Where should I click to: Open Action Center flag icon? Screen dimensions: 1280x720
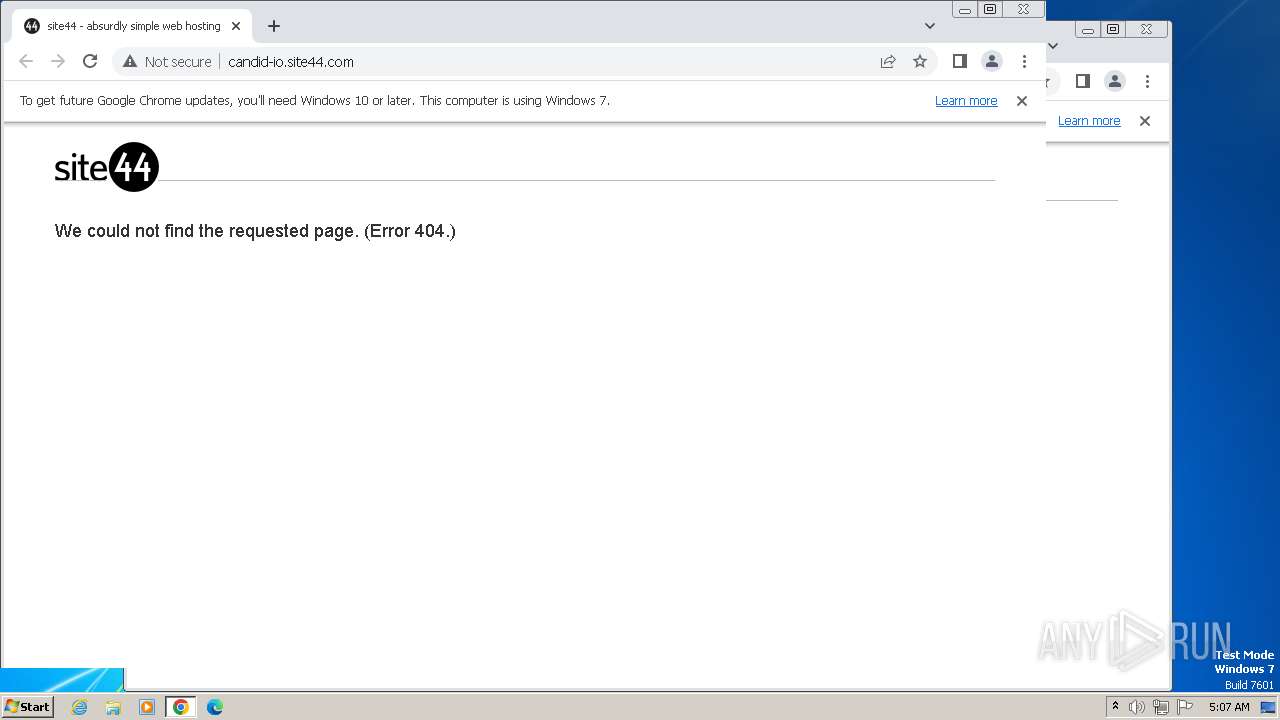point(1185,707)
